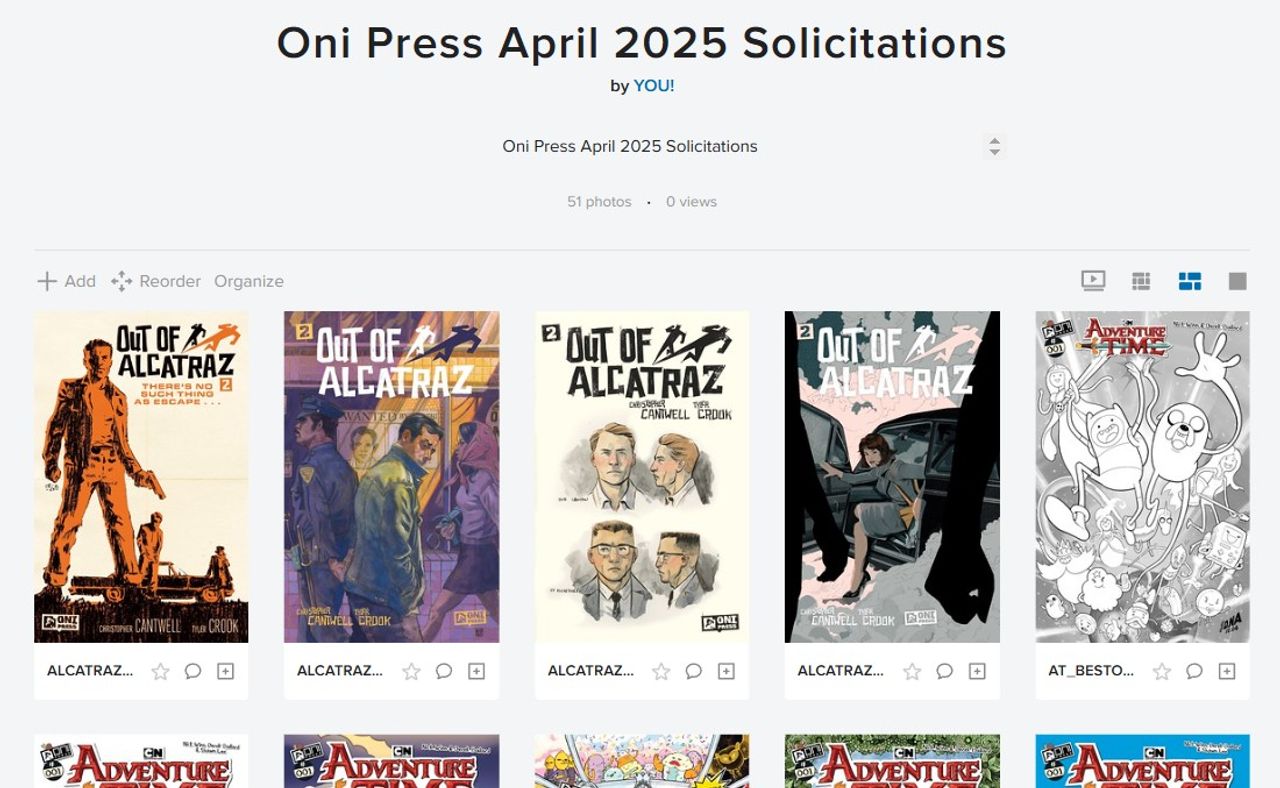The width and height of the screenshot is (1280, 788).
Task: Star the purple street scene Alcatraz cover
Action: coord(411,671)
